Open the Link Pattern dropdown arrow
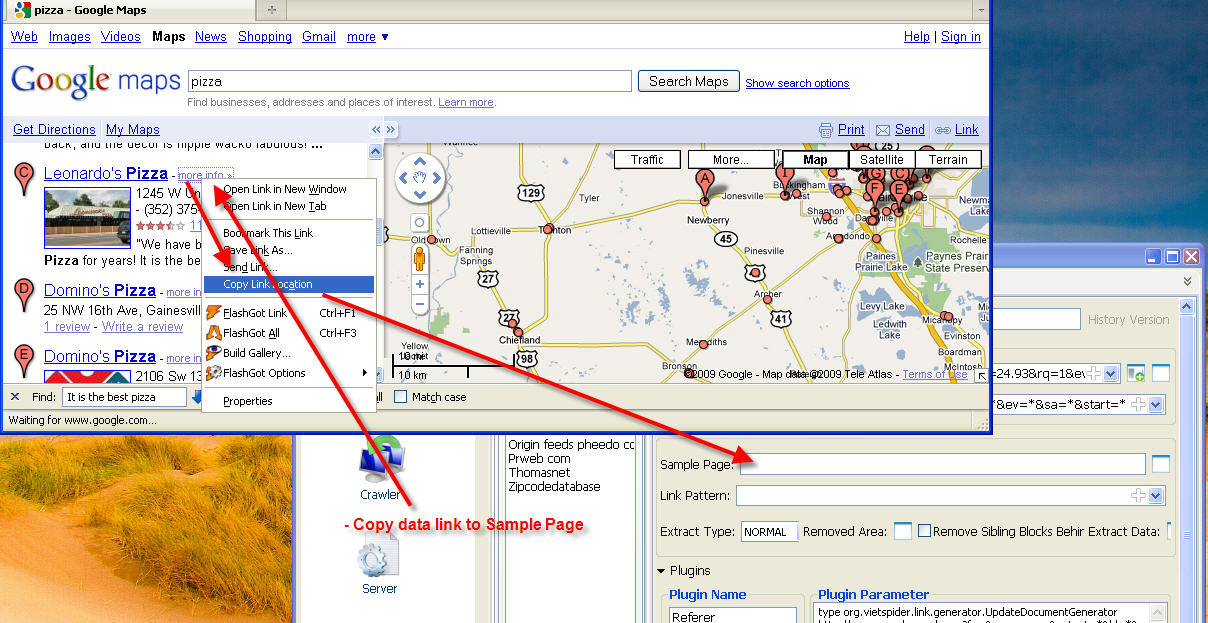 tap(1156, 496)
